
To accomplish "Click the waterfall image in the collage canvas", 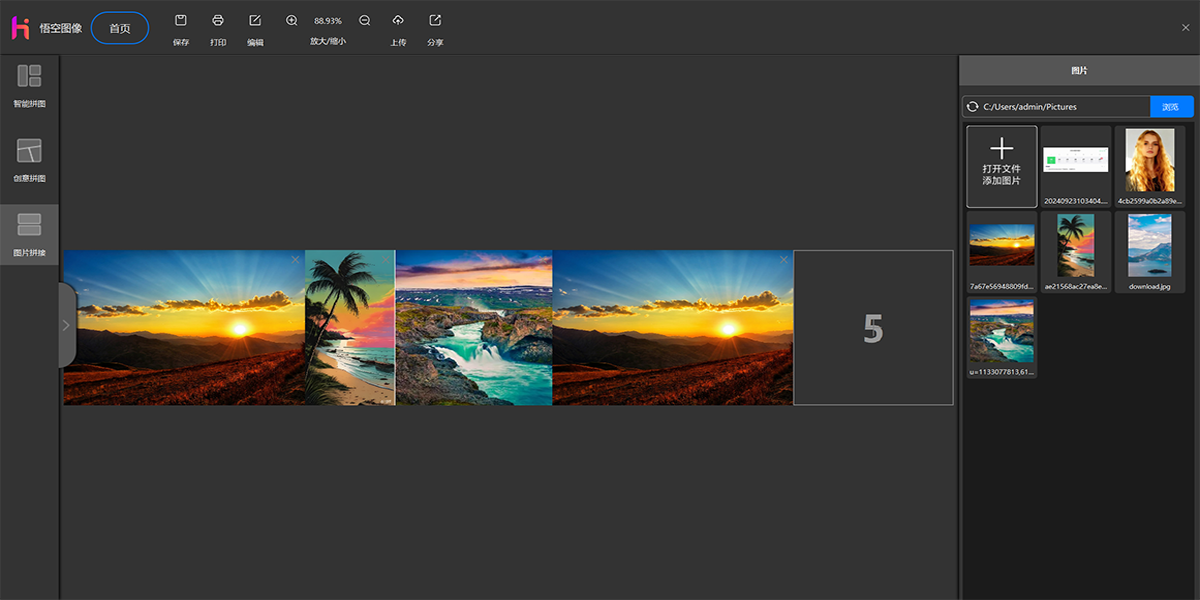I will click(474, 328).
